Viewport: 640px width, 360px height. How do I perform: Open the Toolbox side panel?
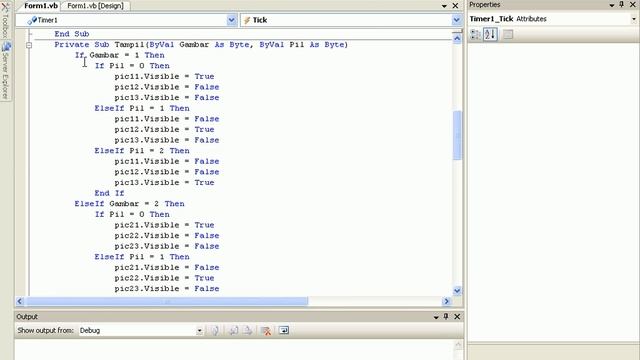point(5,19)
